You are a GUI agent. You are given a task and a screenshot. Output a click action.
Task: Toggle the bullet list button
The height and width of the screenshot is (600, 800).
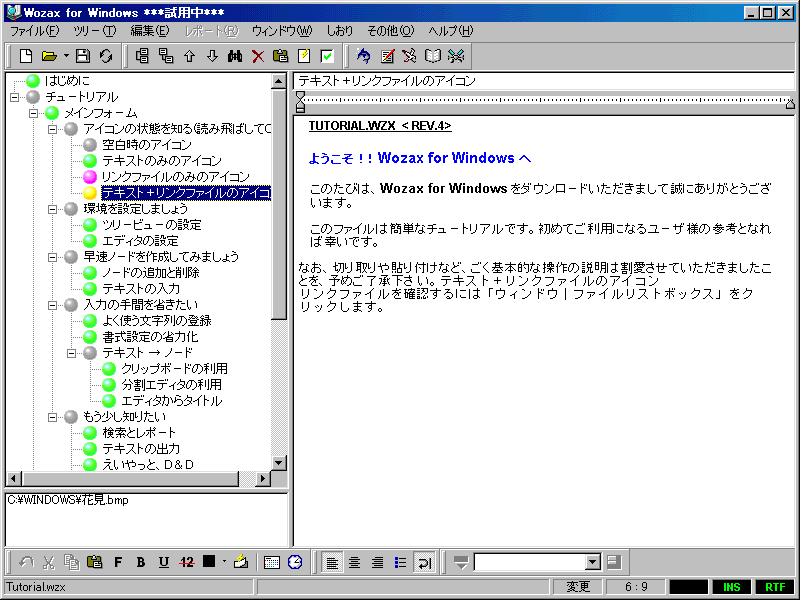click(x=401, y=562)
